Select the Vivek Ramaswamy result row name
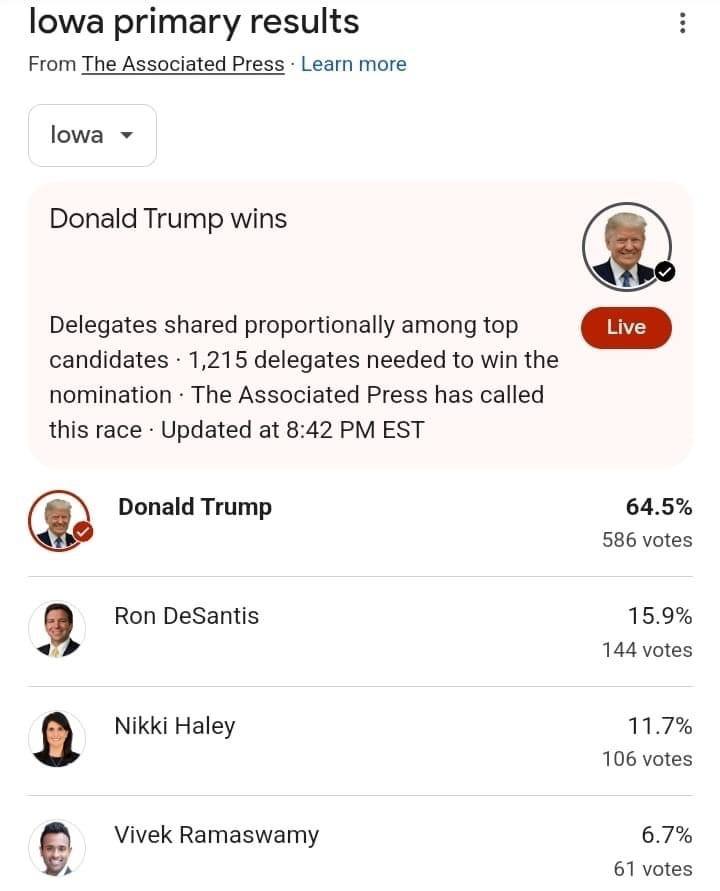This screenshot has height=891, width=720. tap(217, 835)
